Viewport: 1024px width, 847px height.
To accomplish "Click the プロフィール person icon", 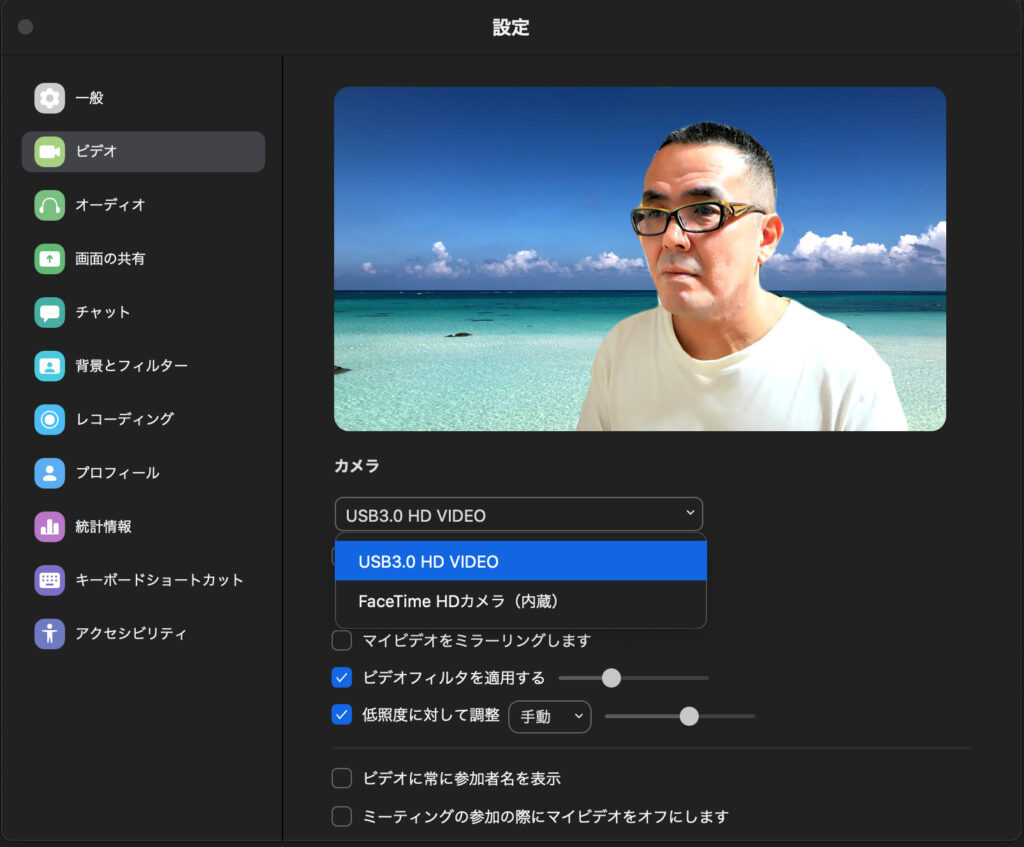I will click(x=50, y=473).
